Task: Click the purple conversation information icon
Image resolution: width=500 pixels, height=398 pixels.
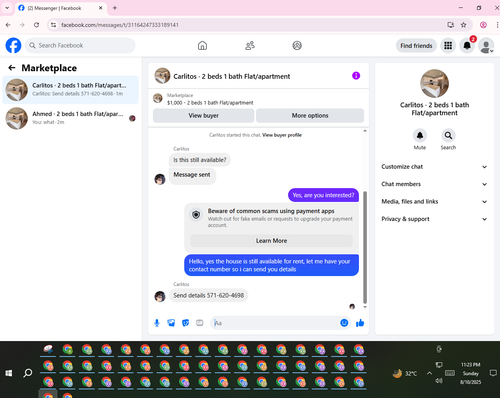Action: [x=356, y=76]
